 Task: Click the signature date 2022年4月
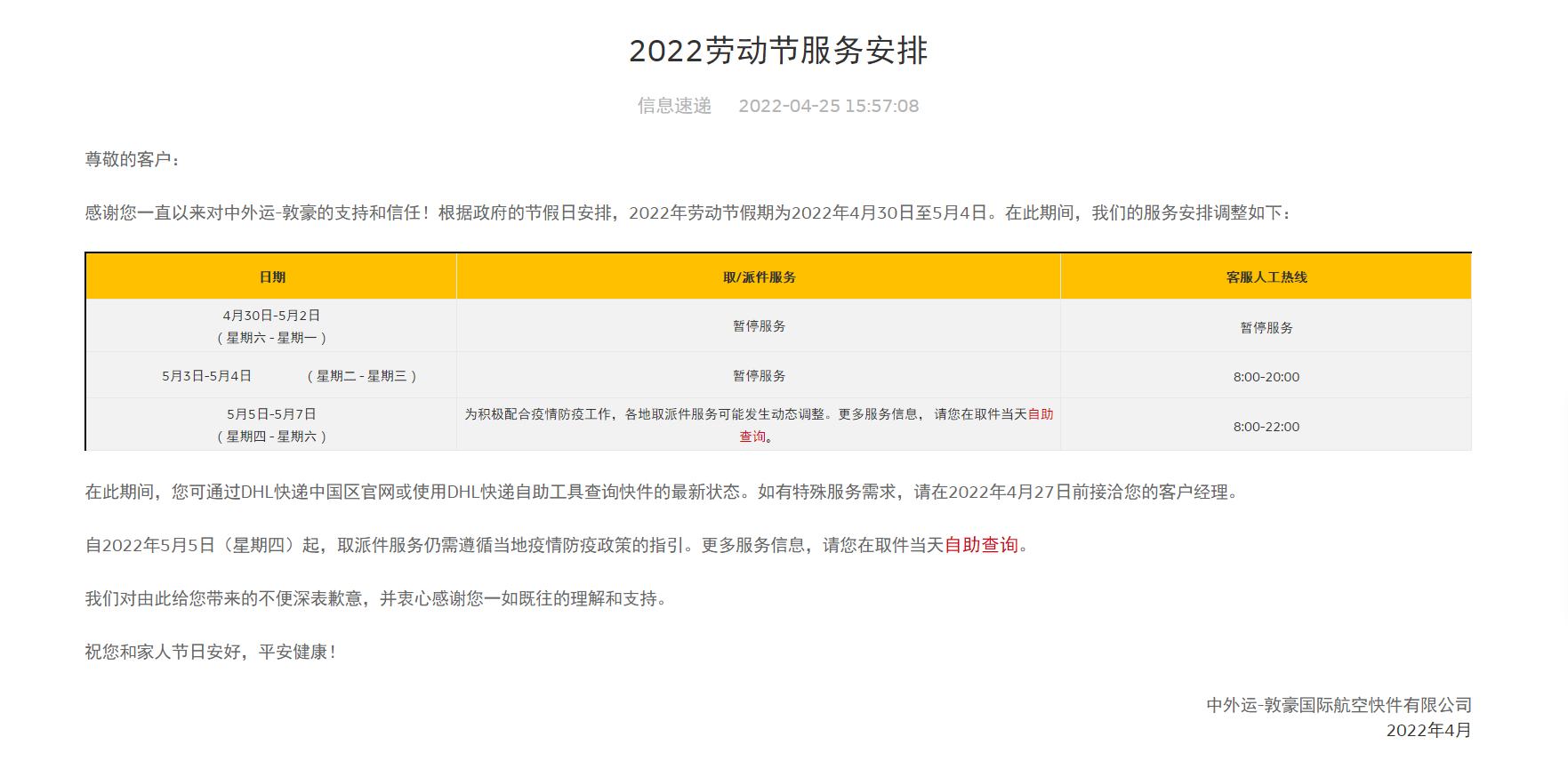tap(1428, 730)
